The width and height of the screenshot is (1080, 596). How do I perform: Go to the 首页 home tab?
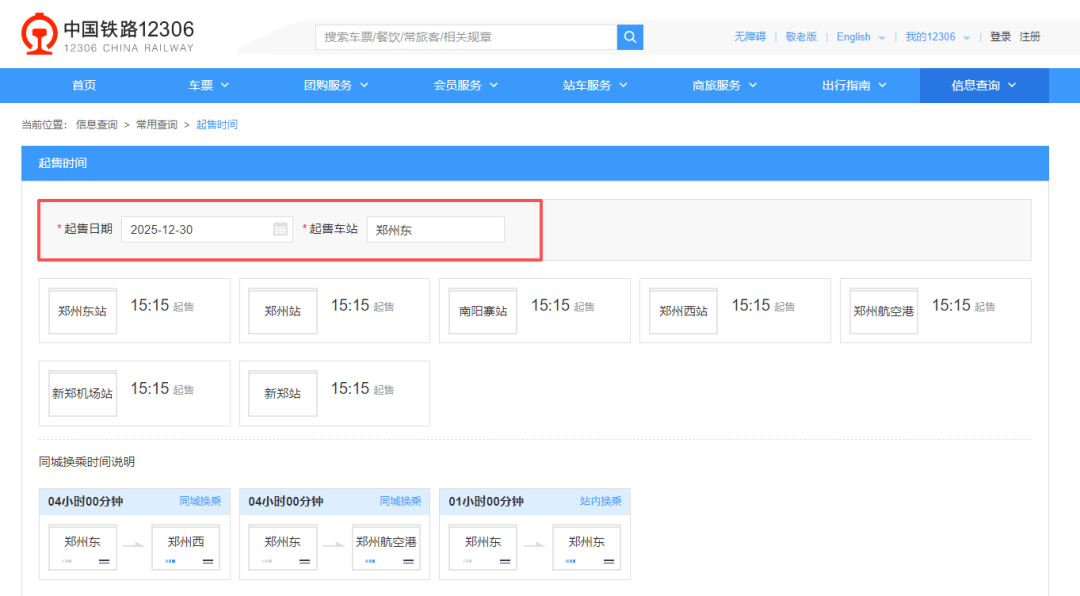(x=84, y=85)
